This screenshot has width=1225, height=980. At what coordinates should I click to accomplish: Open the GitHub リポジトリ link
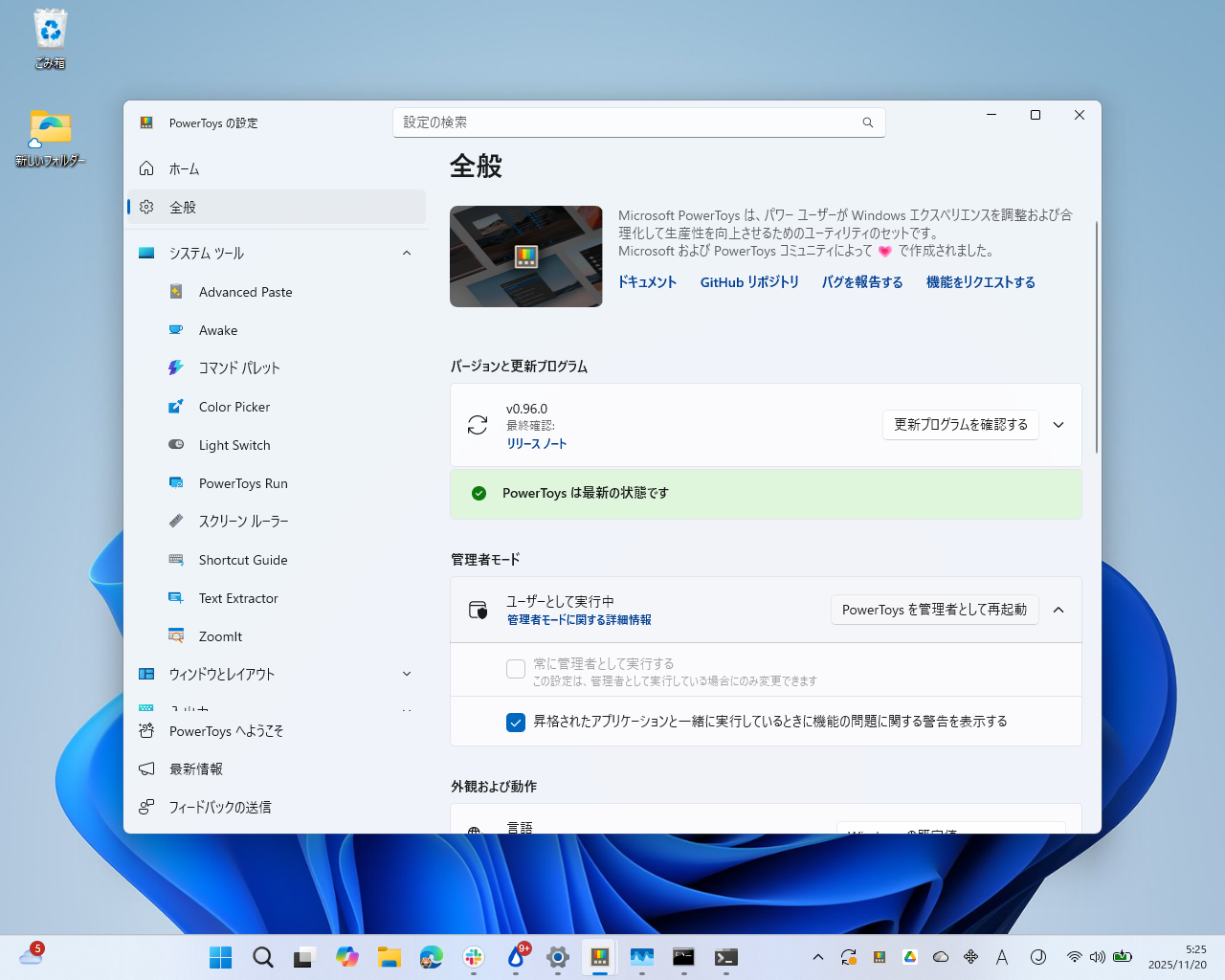[x=750, y=281]
